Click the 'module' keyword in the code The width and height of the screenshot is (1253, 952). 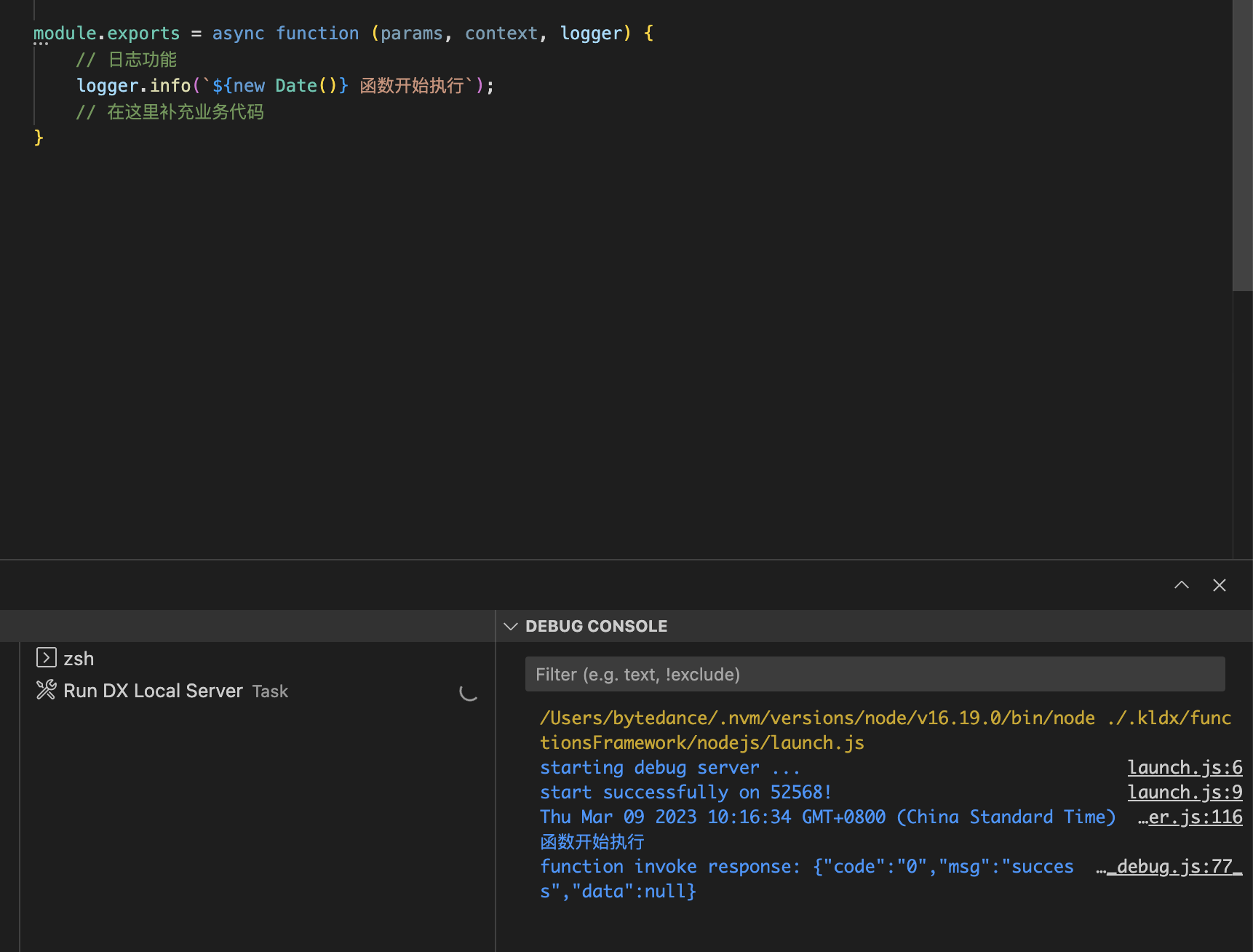click(65, 33)
